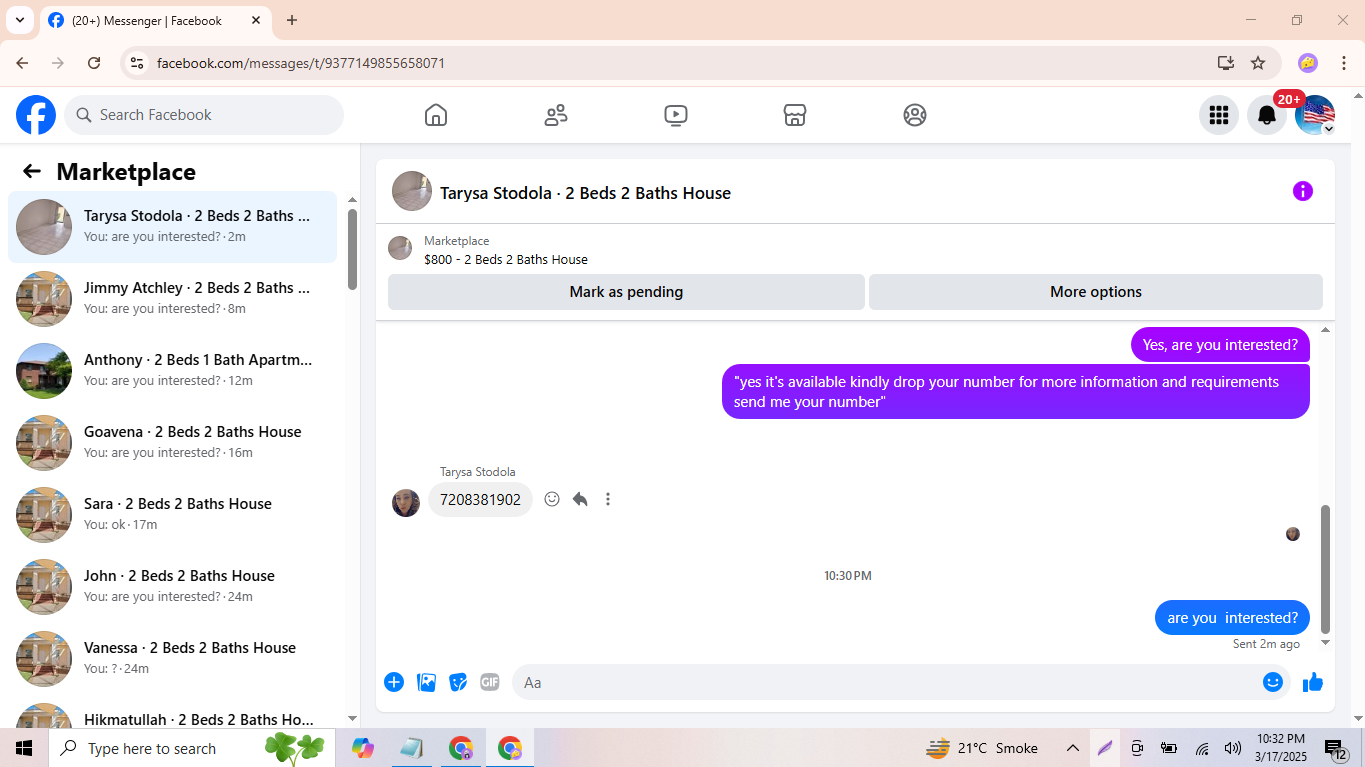1365x767 pixels.
Task: Reply to message 7208381902 with arrow icon
Action: pos(580,499)
